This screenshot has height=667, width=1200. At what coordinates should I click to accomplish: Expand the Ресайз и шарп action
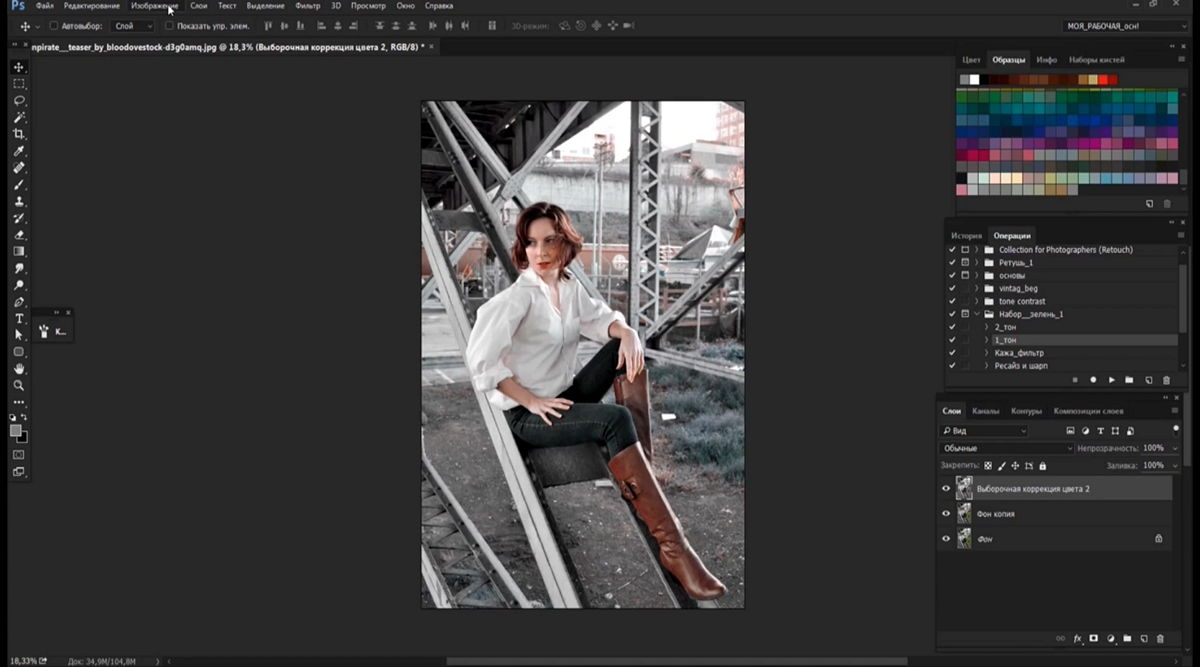coord(987,366)
